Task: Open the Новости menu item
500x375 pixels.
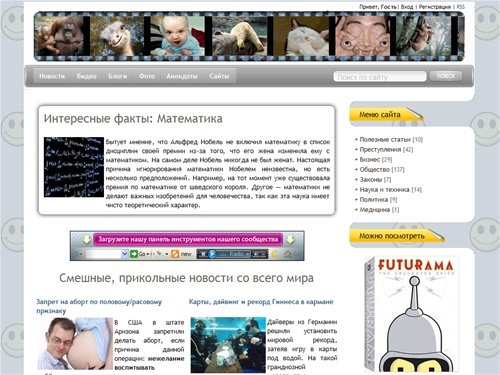Action: point(52,76)
